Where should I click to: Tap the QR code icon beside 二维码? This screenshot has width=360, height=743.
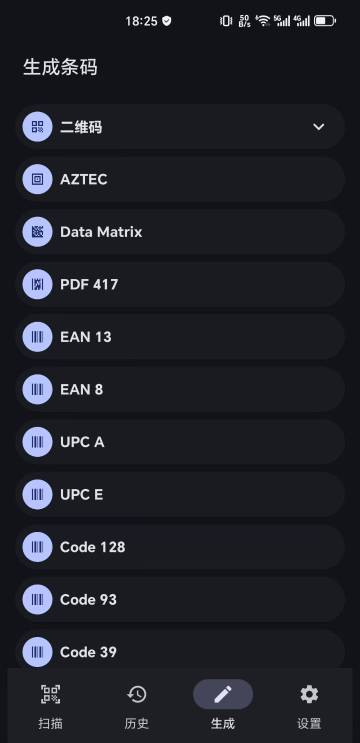tap(37, 127)
